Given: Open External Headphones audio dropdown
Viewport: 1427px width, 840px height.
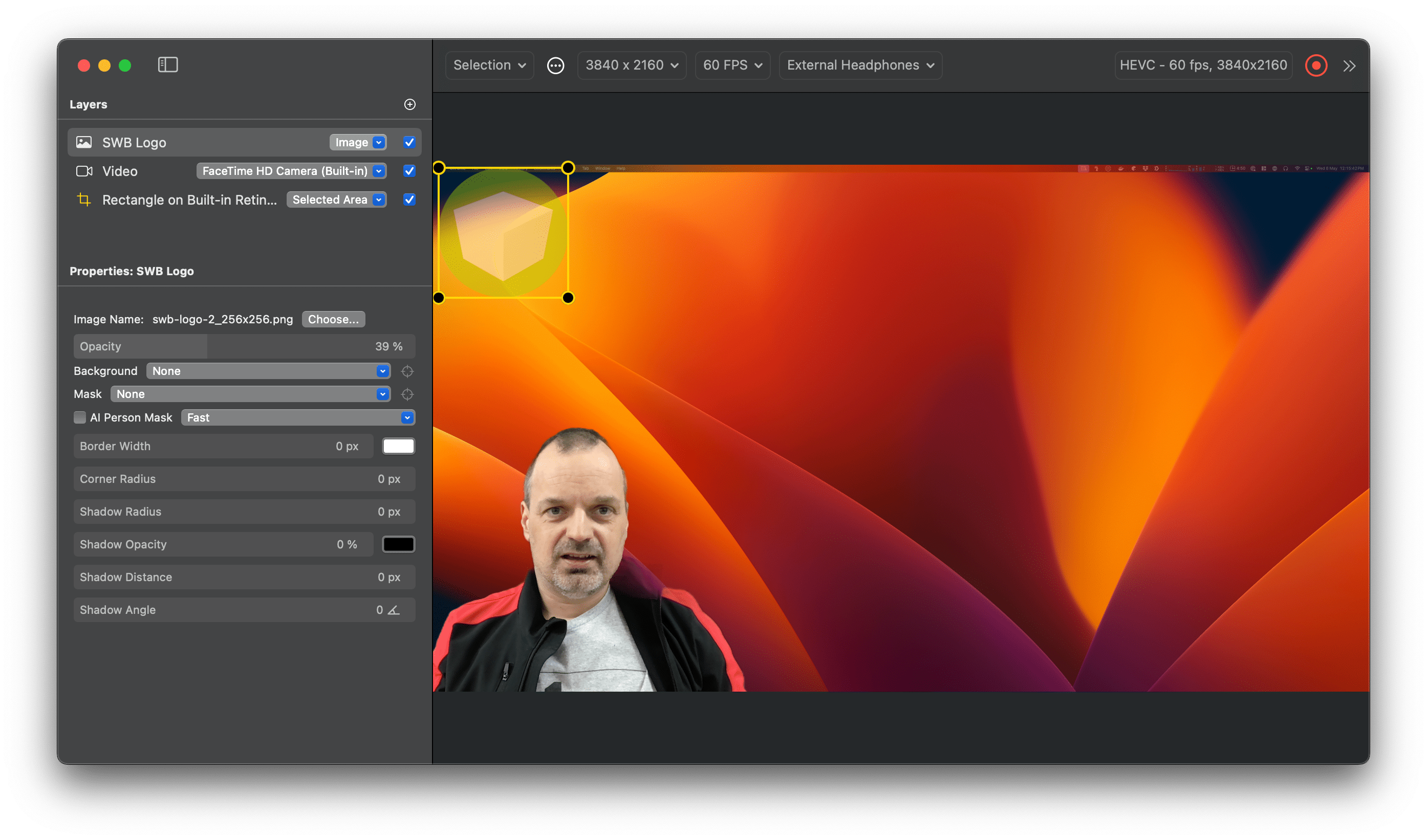Looking at the screenshot, I should coord(861,65).
